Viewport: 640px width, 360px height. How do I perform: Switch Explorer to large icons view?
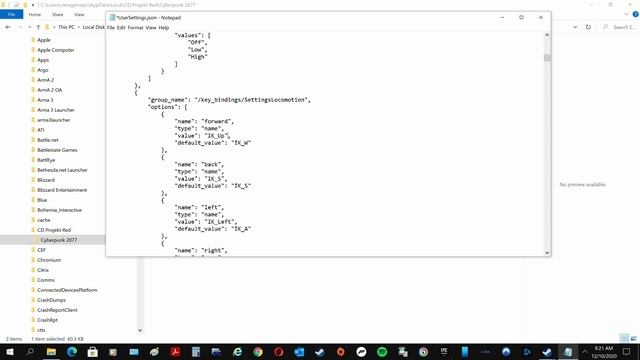(633, 338)
